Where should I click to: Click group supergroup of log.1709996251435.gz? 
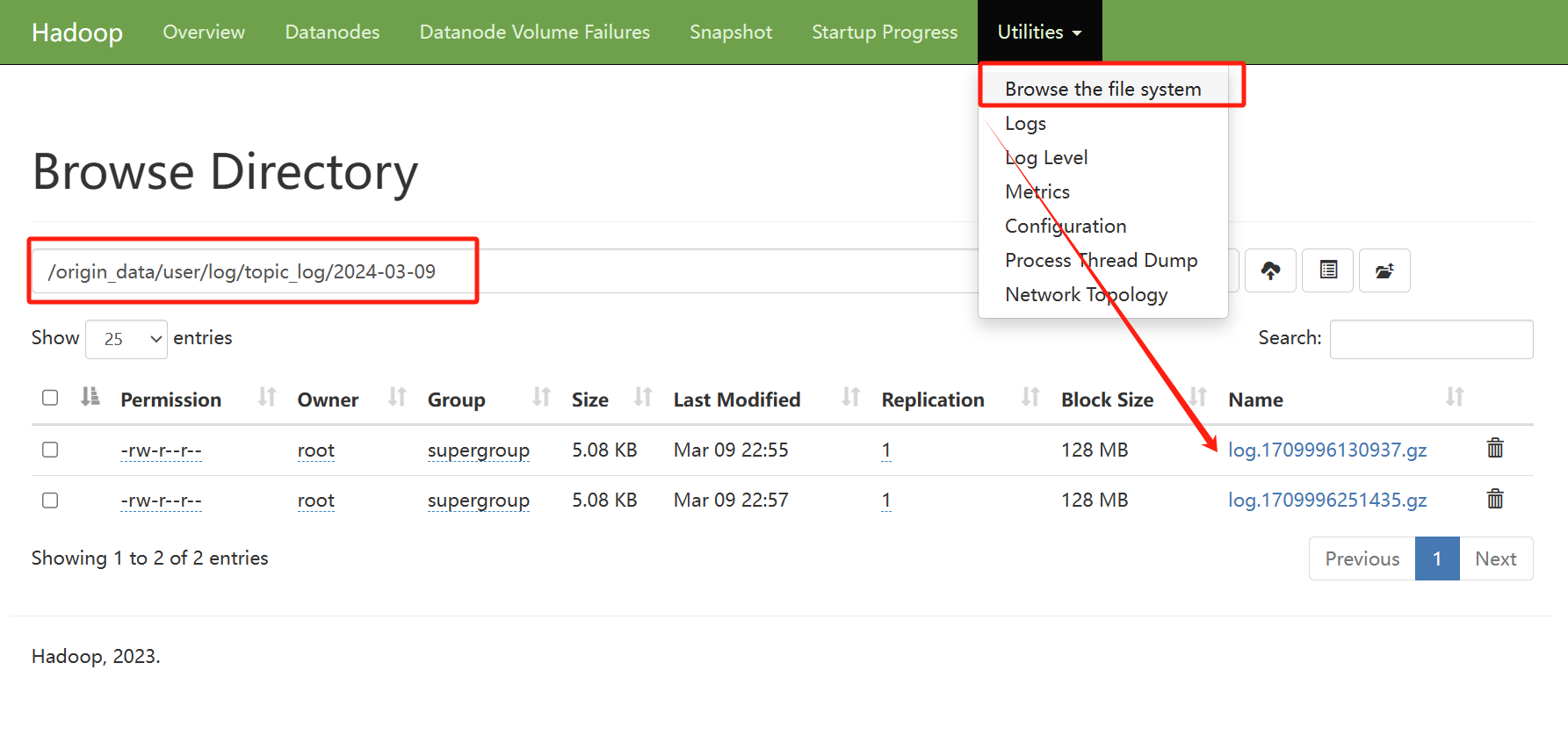[479, 501]
